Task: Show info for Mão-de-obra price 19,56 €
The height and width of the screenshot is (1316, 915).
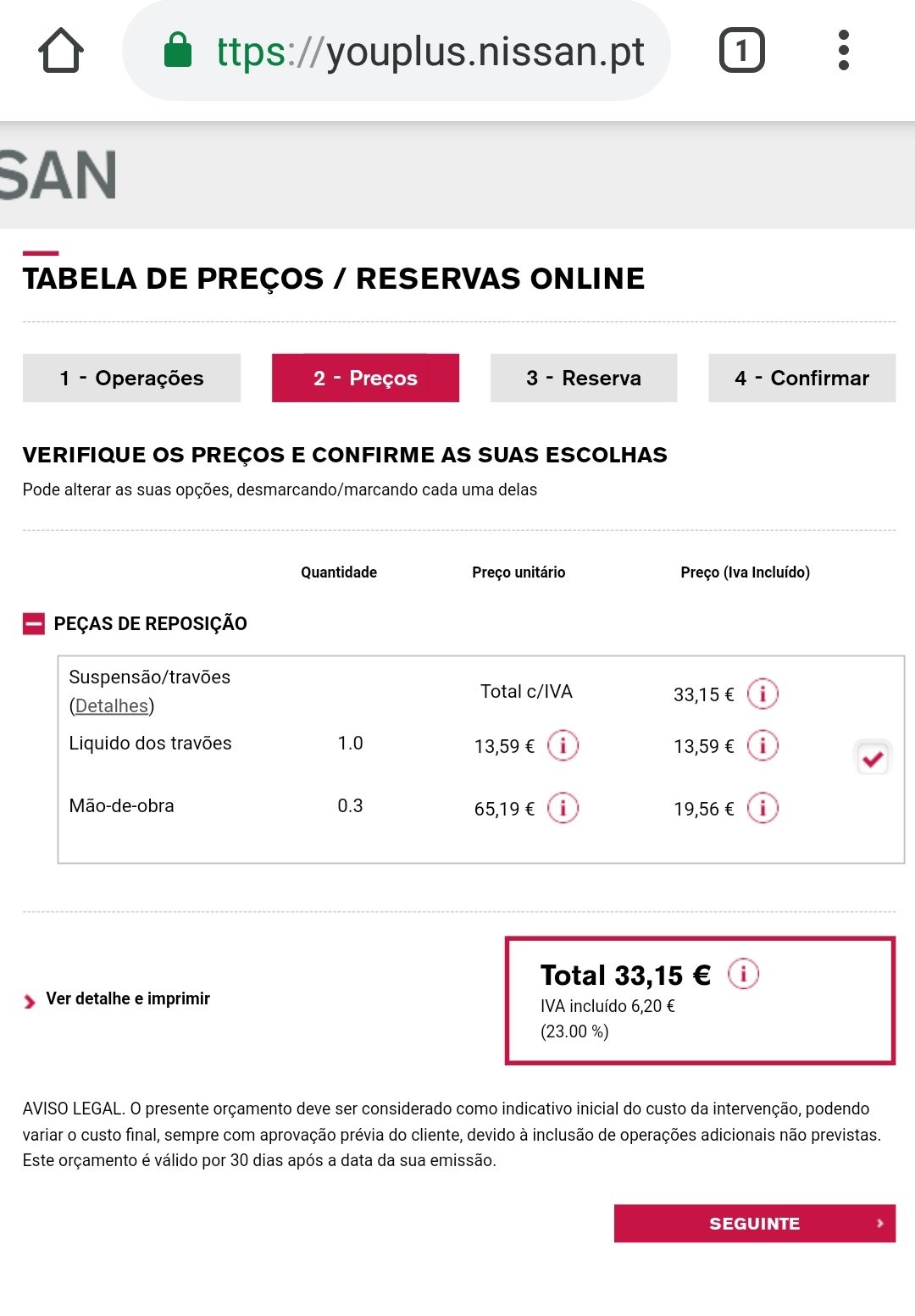Action: [x=762, y=808]
